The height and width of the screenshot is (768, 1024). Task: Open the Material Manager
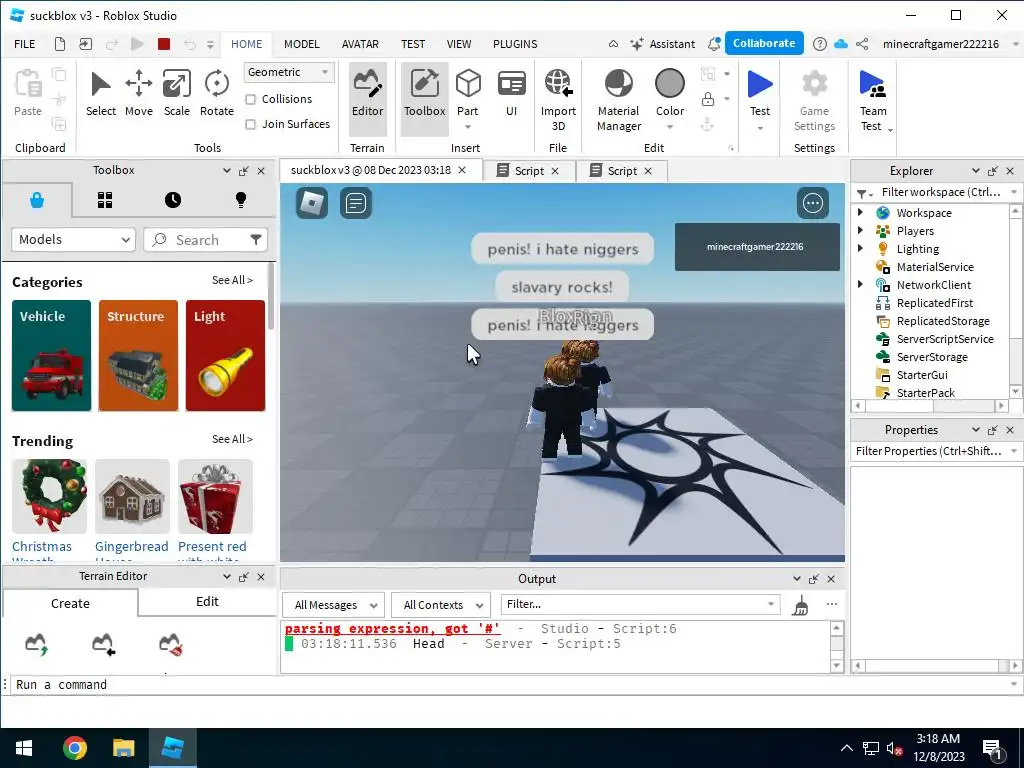[x=618, y=99]
